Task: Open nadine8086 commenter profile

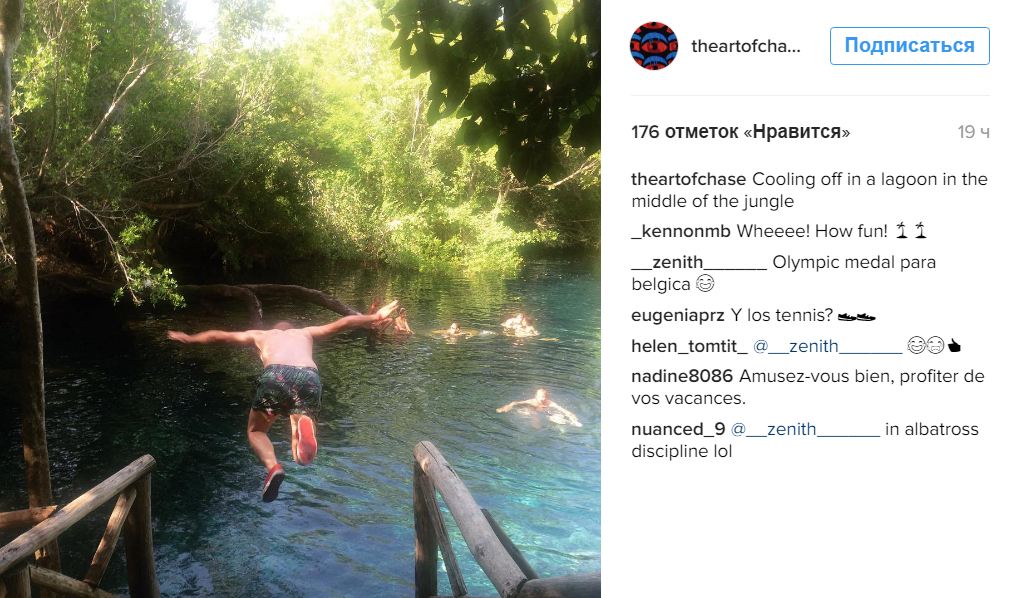Action: (682, 376)
